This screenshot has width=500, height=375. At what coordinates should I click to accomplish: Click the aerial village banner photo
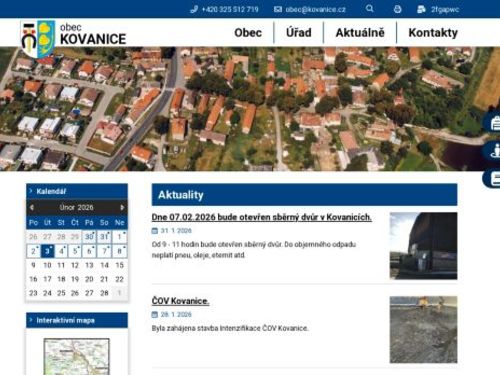coord(250,109)
